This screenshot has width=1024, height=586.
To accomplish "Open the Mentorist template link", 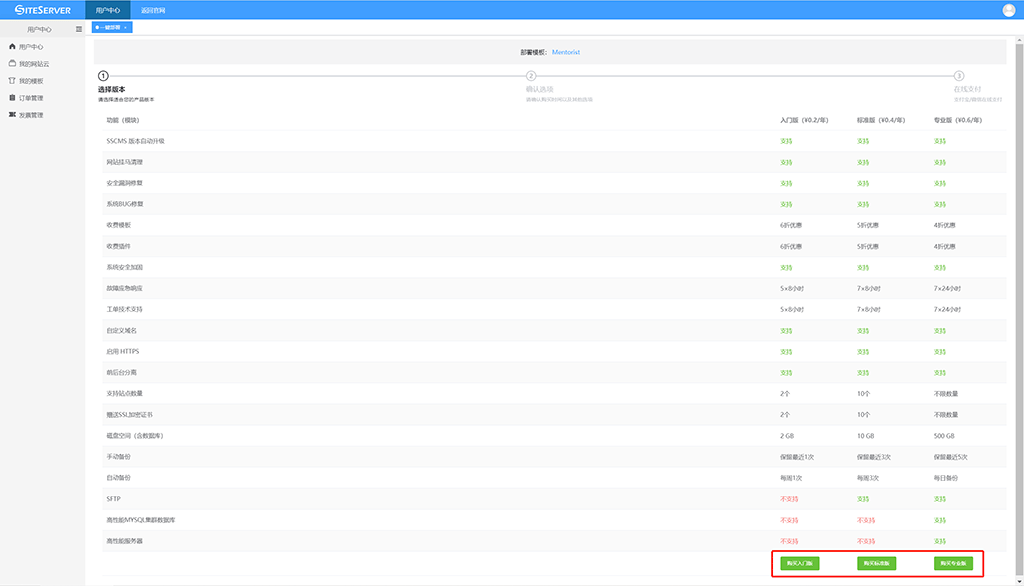I will (x=566, y=51).
